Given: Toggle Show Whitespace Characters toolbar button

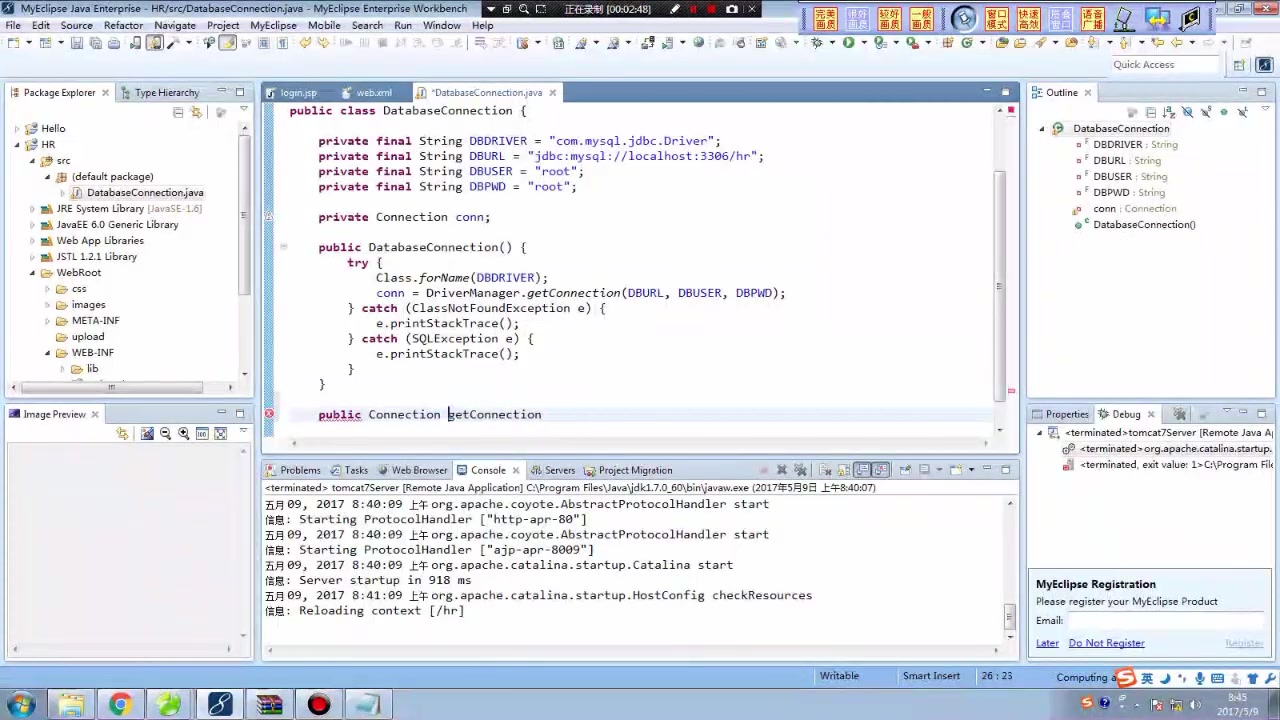Looking at the screenshot, I should click(283, 43).
